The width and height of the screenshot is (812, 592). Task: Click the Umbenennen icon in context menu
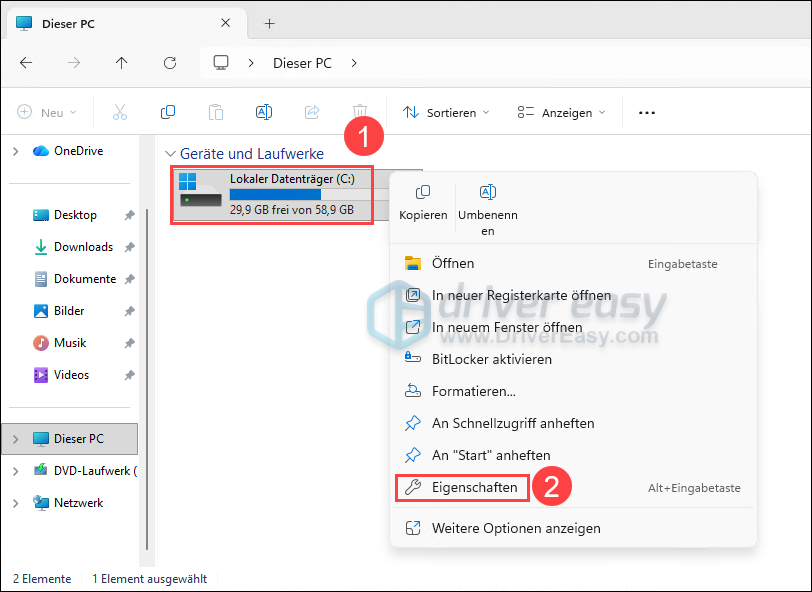[x=488, y=193]
